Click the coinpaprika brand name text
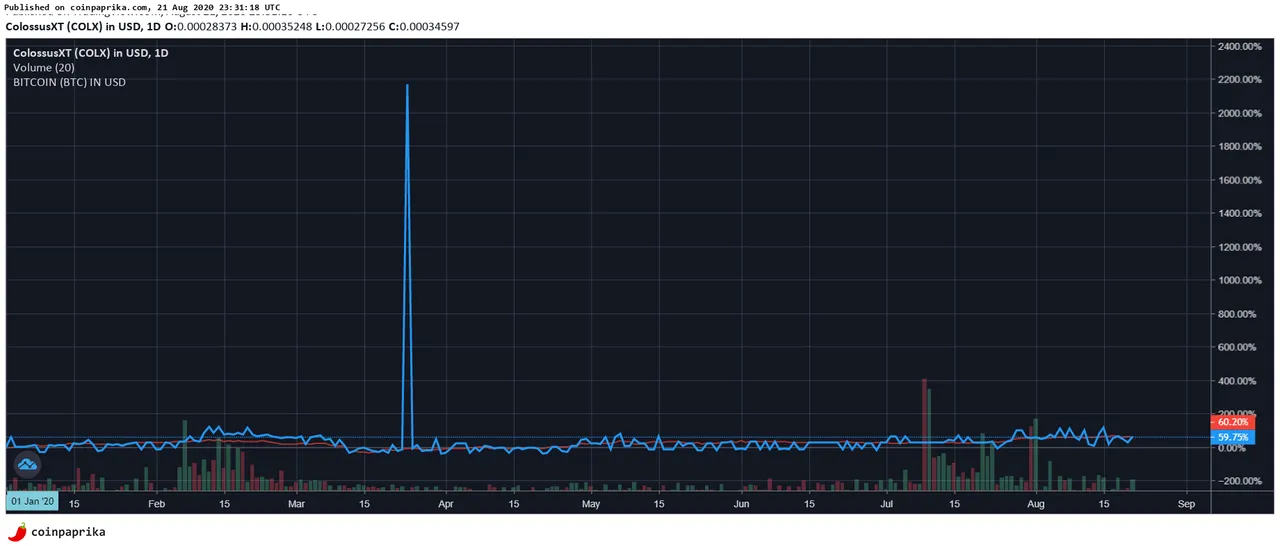Image resolution: width=1280 pixels, height=546 pixels. (x=68, y=532)
